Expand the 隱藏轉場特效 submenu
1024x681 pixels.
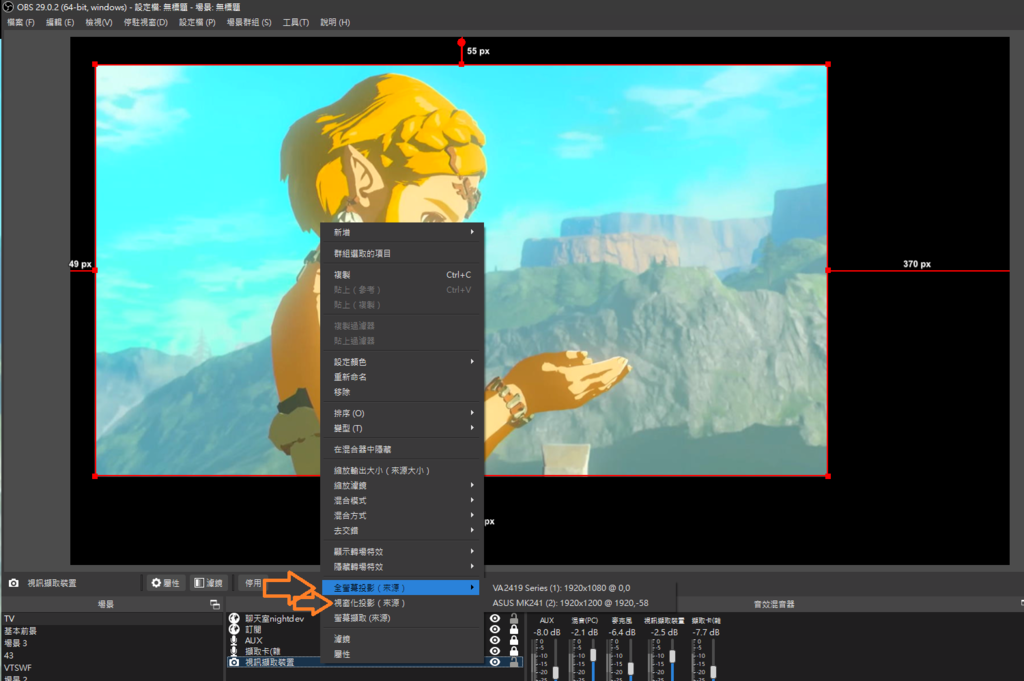tap(403, 567)
